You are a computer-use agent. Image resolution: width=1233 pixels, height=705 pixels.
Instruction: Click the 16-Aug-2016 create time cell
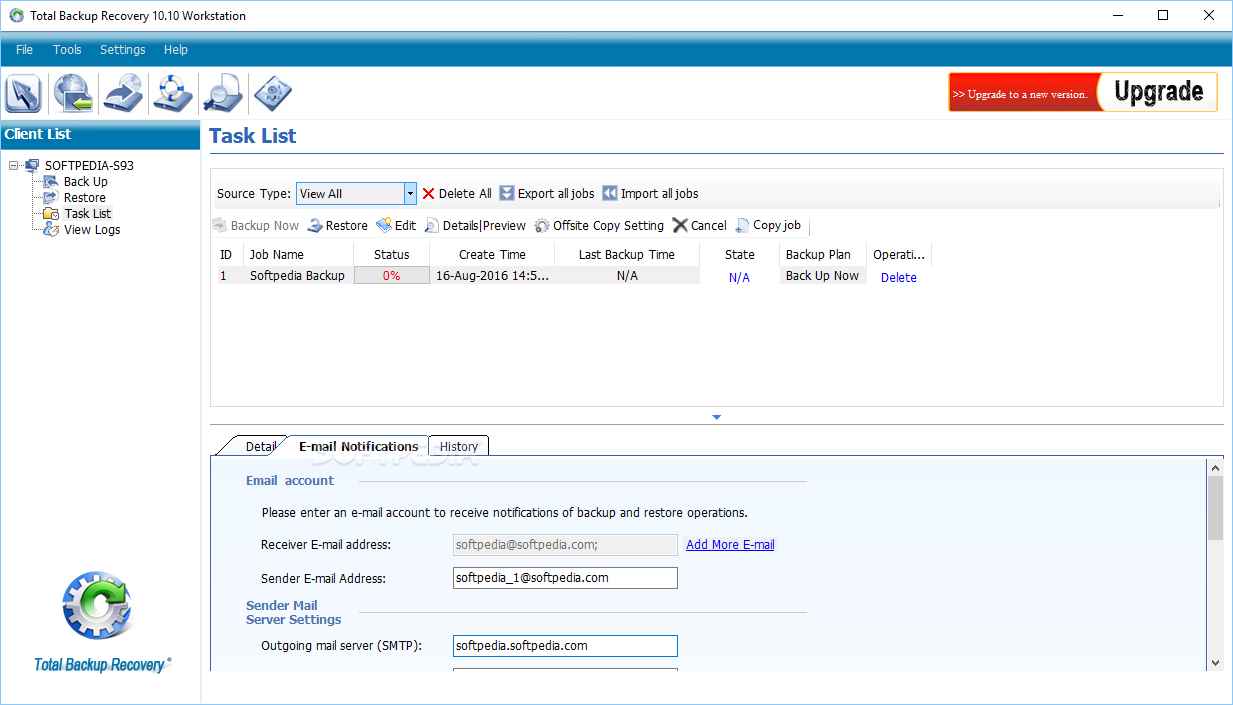point(492,276)
